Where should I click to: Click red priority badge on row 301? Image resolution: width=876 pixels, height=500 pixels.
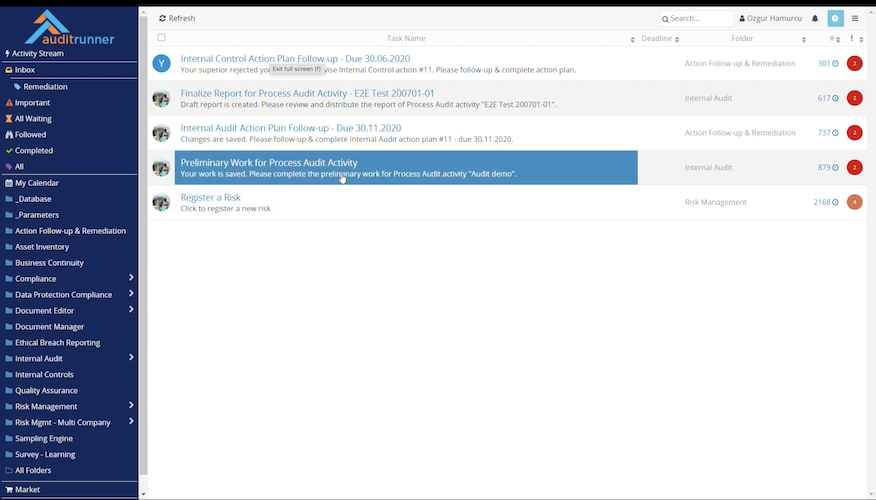click(x=854, y=63)
